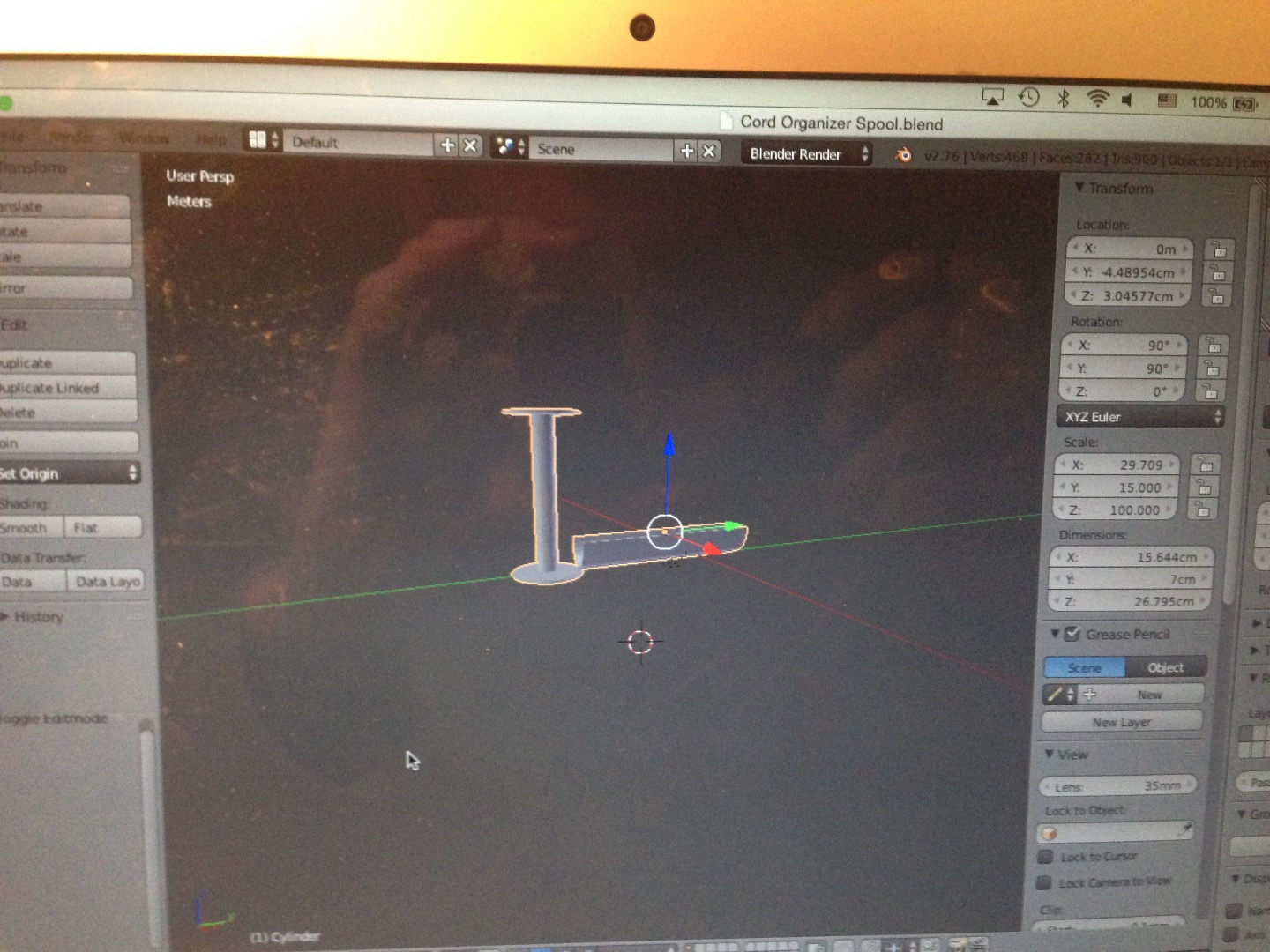Click the screen layout browse icon

click(x=263, y=140)
